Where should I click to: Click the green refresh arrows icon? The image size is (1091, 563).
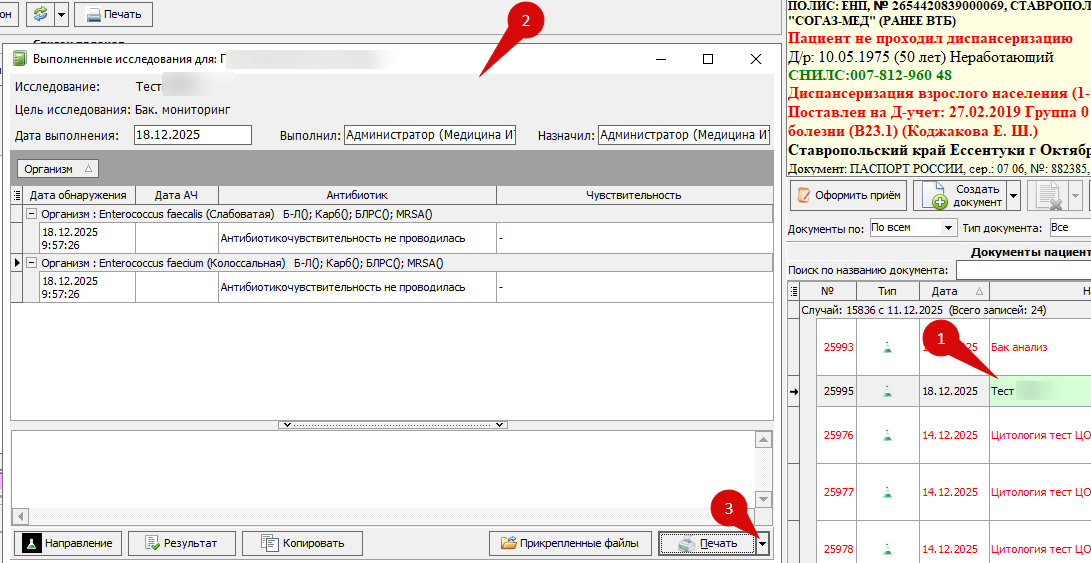[x=40, y=14]
